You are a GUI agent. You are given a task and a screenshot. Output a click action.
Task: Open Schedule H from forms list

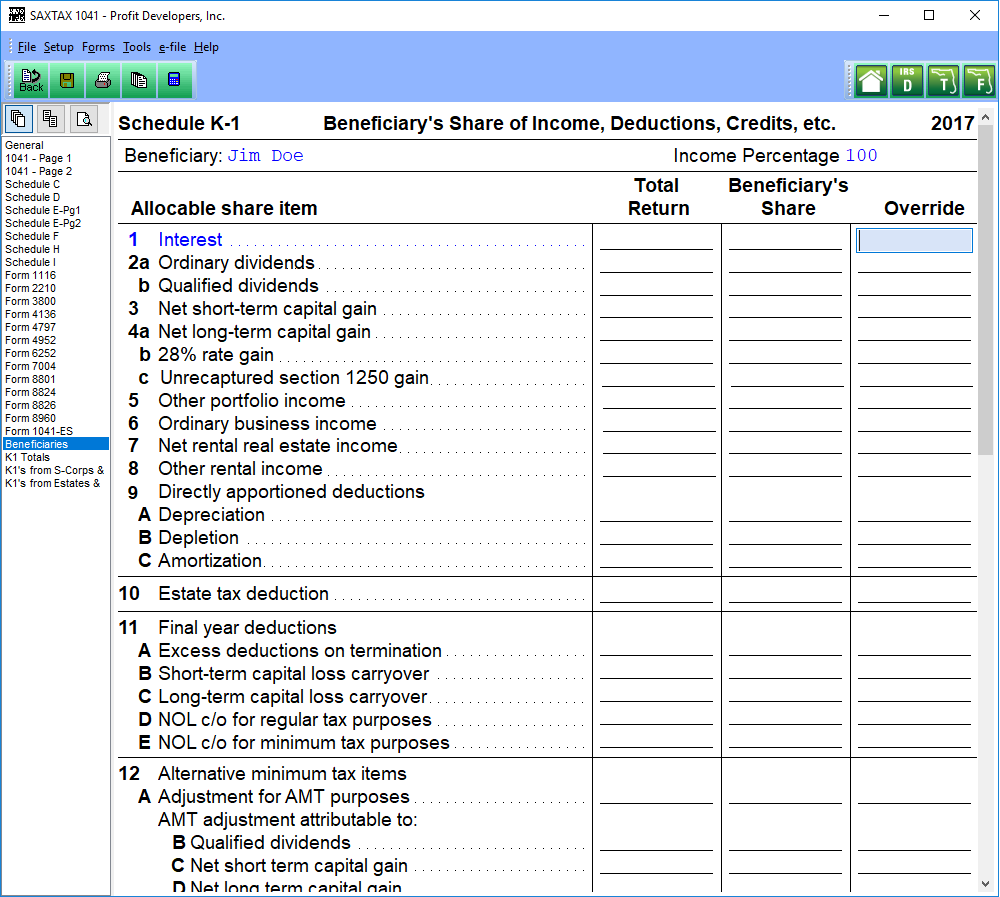tap(56, 249)
